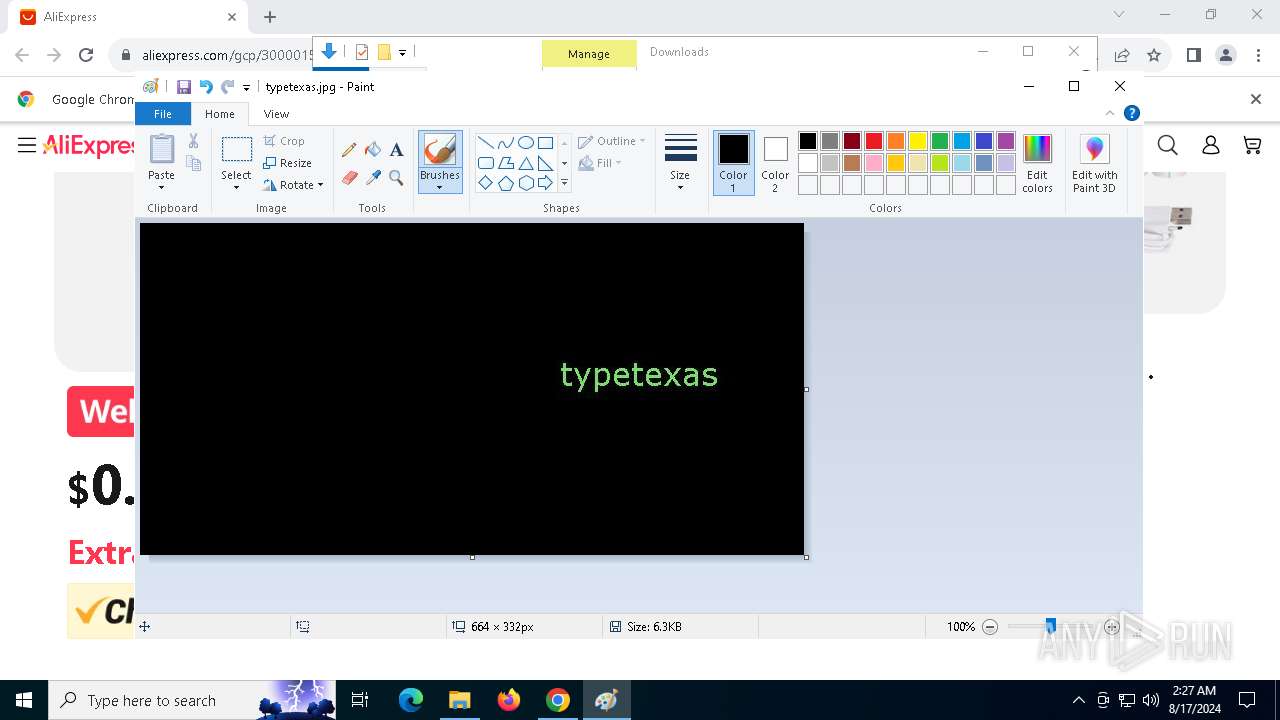Open the Rotate dropdown
1280x720 pixels.
click(294, 185)
